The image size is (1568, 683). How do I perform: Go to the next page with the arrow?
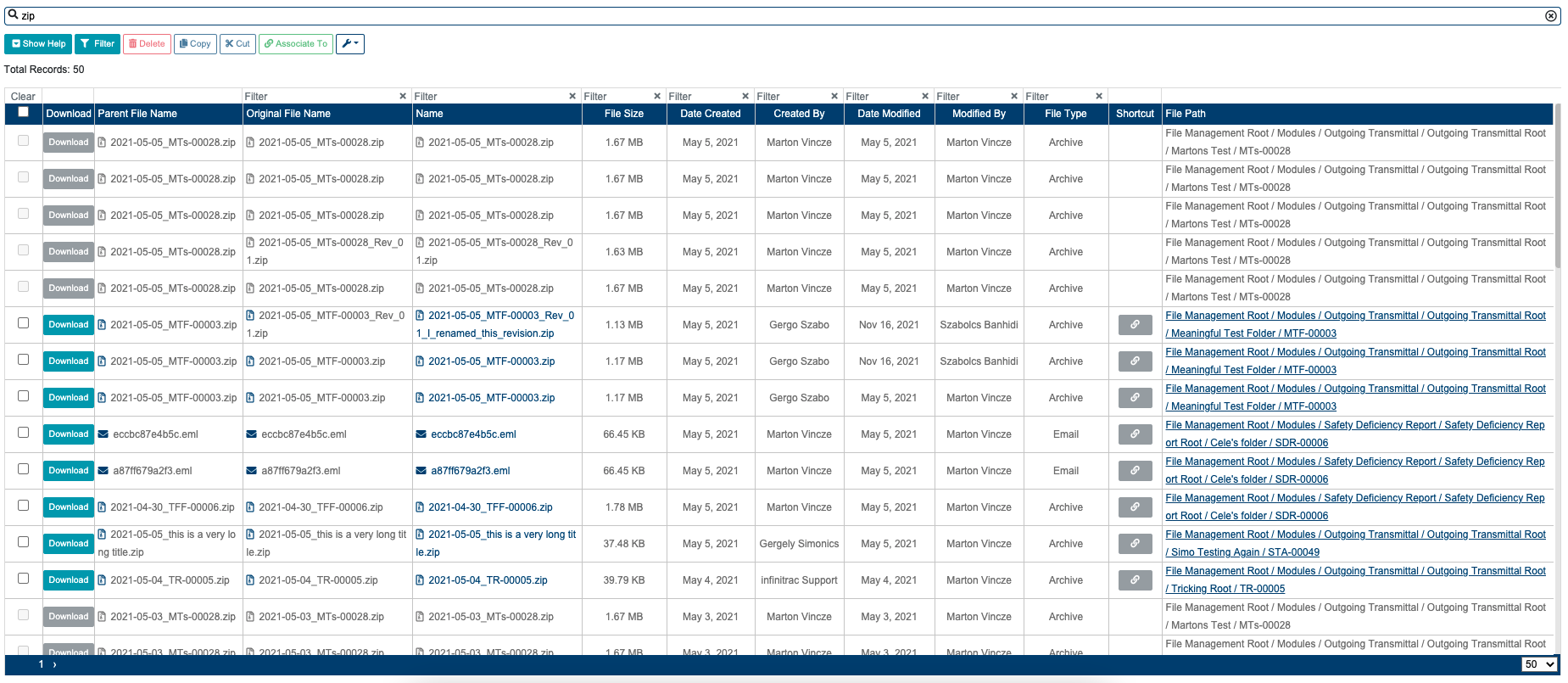(x=54, y=664)
